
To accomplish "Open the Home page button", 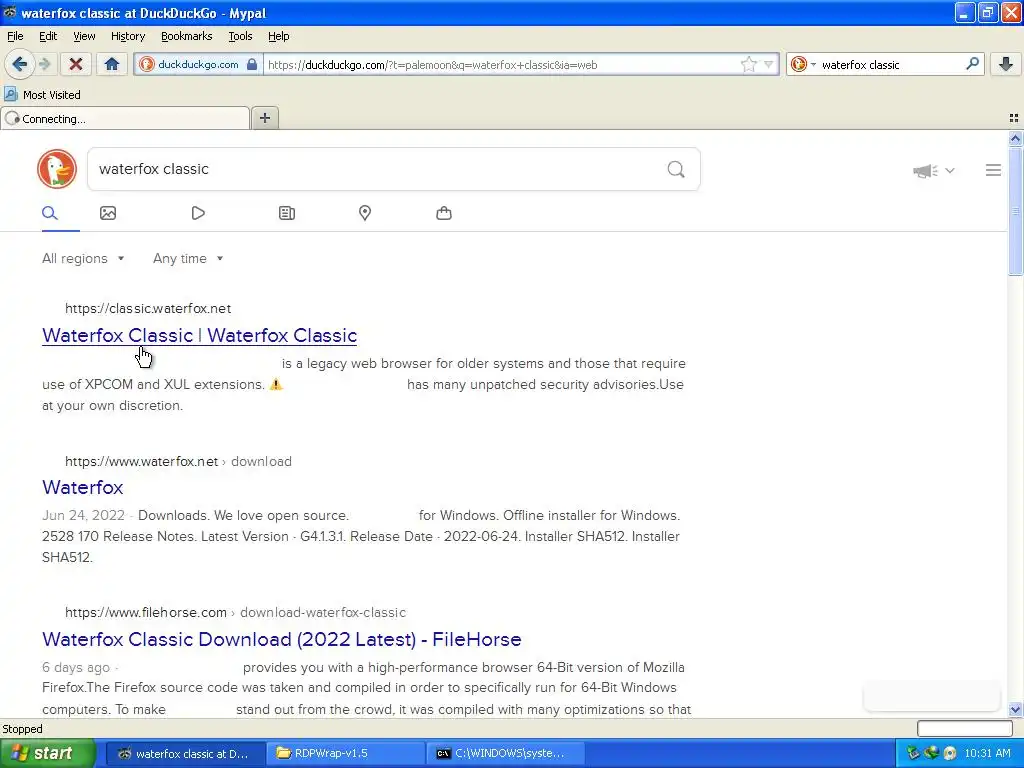I will (112, 64).
